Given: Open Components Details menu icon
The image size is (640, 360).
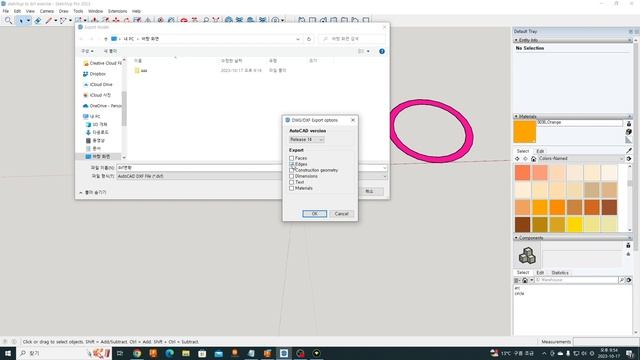Looking at the screenshot, I should click(x=629, y=280).
